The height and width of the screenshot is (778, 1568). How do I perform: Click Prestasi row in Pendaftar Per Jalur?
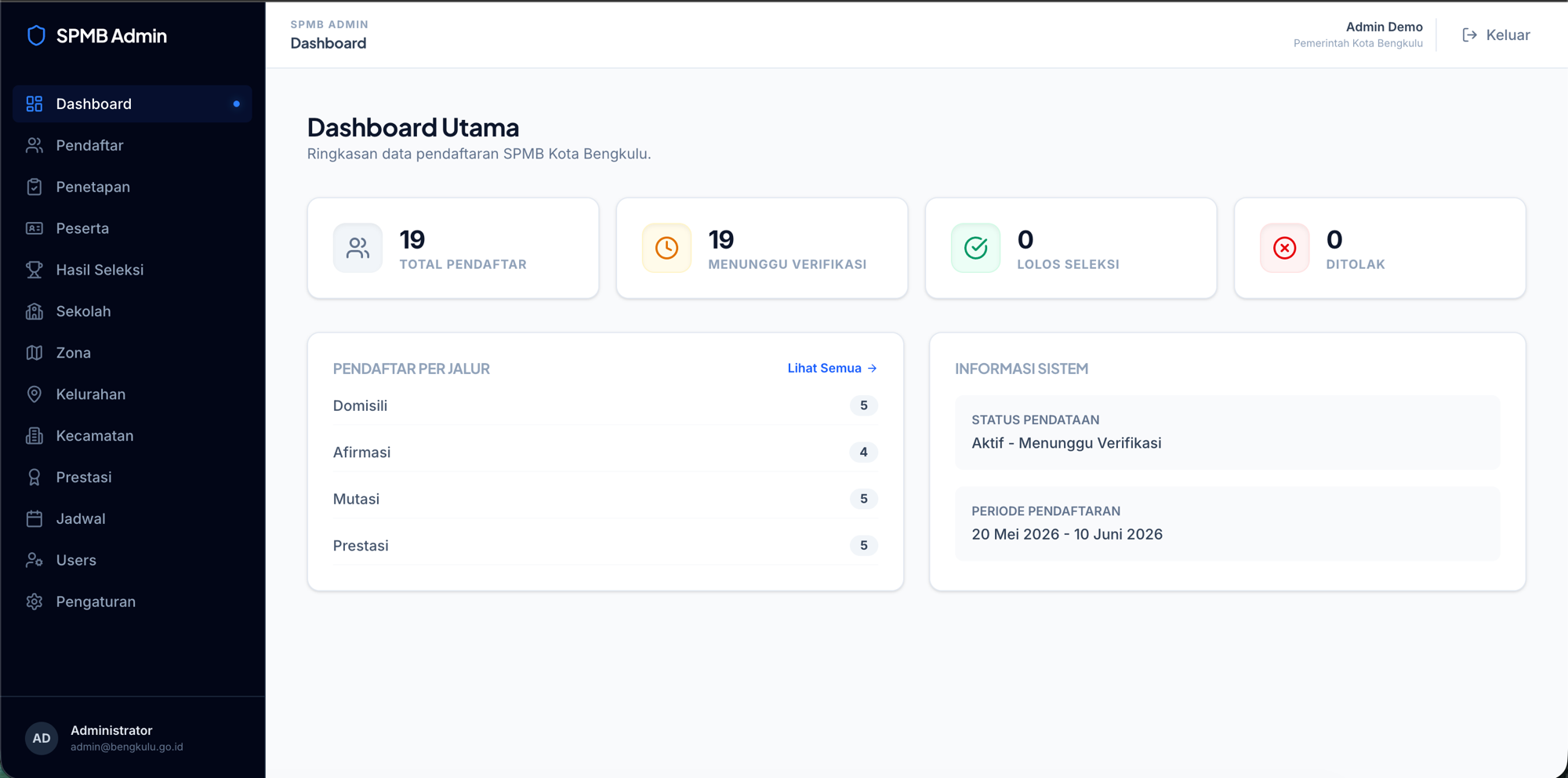click(605, 545)
